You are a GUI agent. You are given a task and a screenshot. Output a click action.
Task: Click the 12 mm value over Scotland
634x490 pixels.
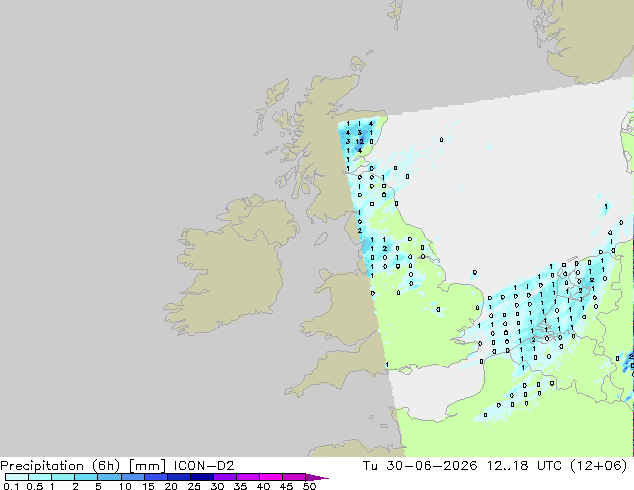(x=359, y=142)
